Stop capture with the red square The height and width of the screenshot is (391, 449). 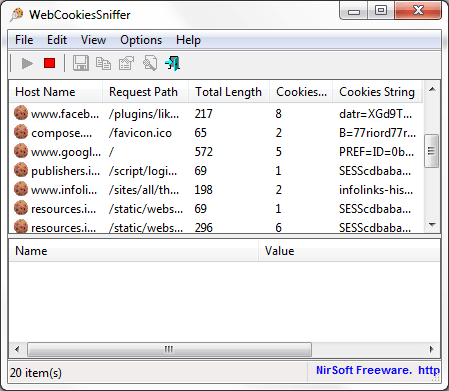pyautogui.click(x=49, y=63)
